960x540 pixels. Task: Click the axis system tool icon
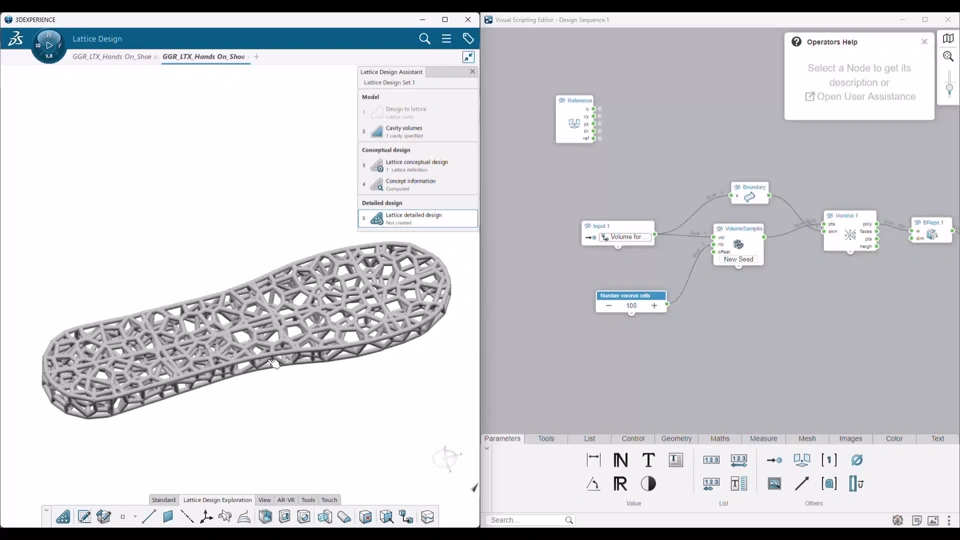(x=206, y=517)
